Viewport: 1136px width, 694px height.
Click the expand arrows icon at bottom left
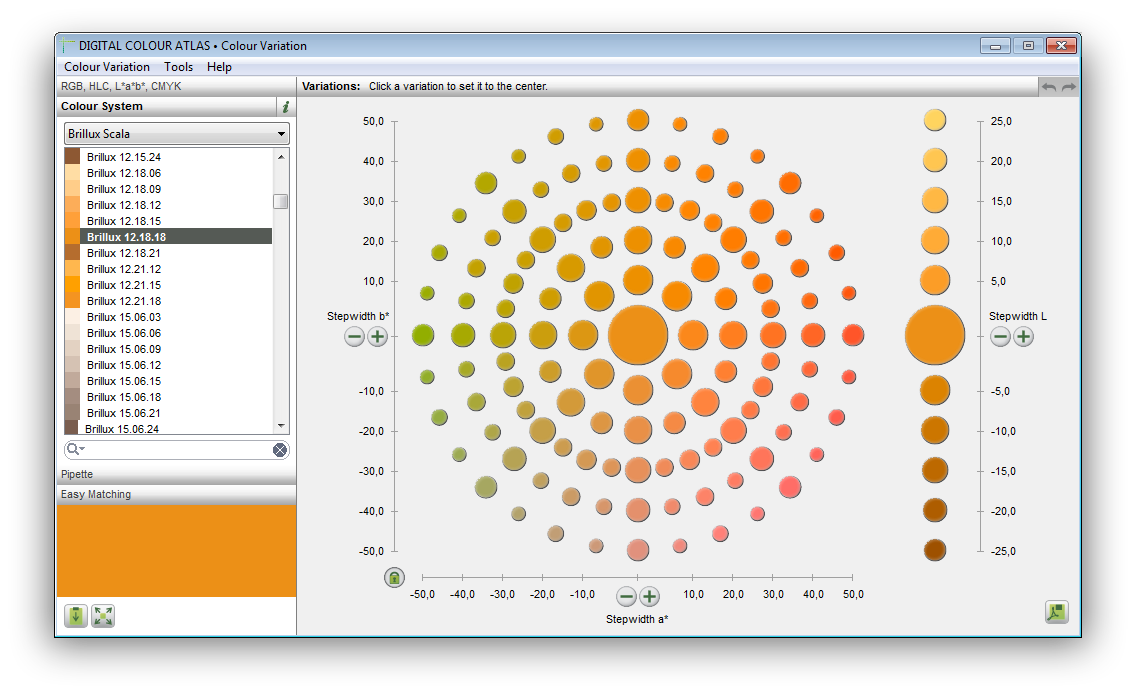pos(103,616)
